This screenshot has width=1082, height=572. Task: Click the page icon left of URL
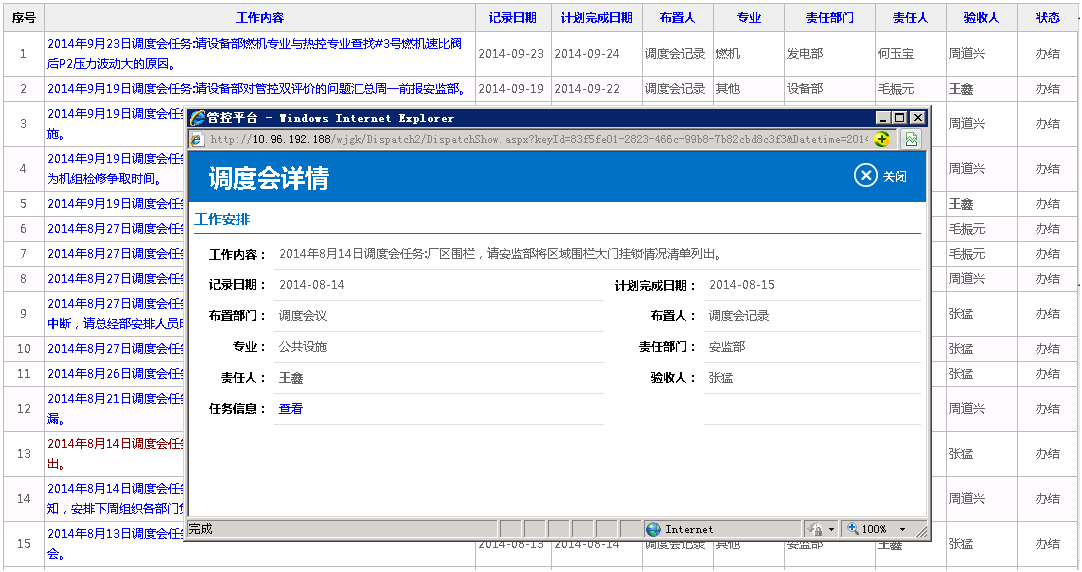(x=197, y=139)
